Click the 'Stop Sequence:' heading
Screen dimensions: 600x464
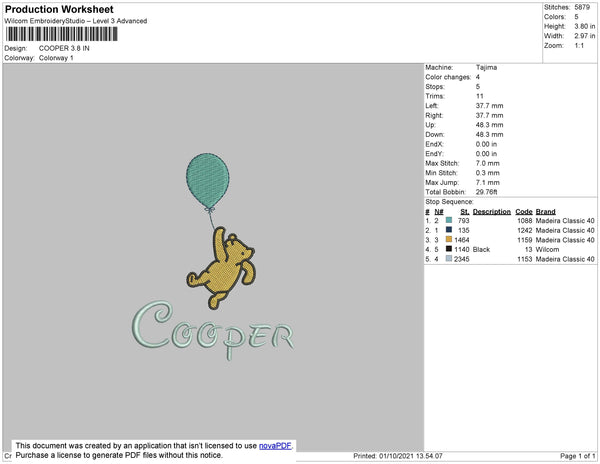[450, 202]
